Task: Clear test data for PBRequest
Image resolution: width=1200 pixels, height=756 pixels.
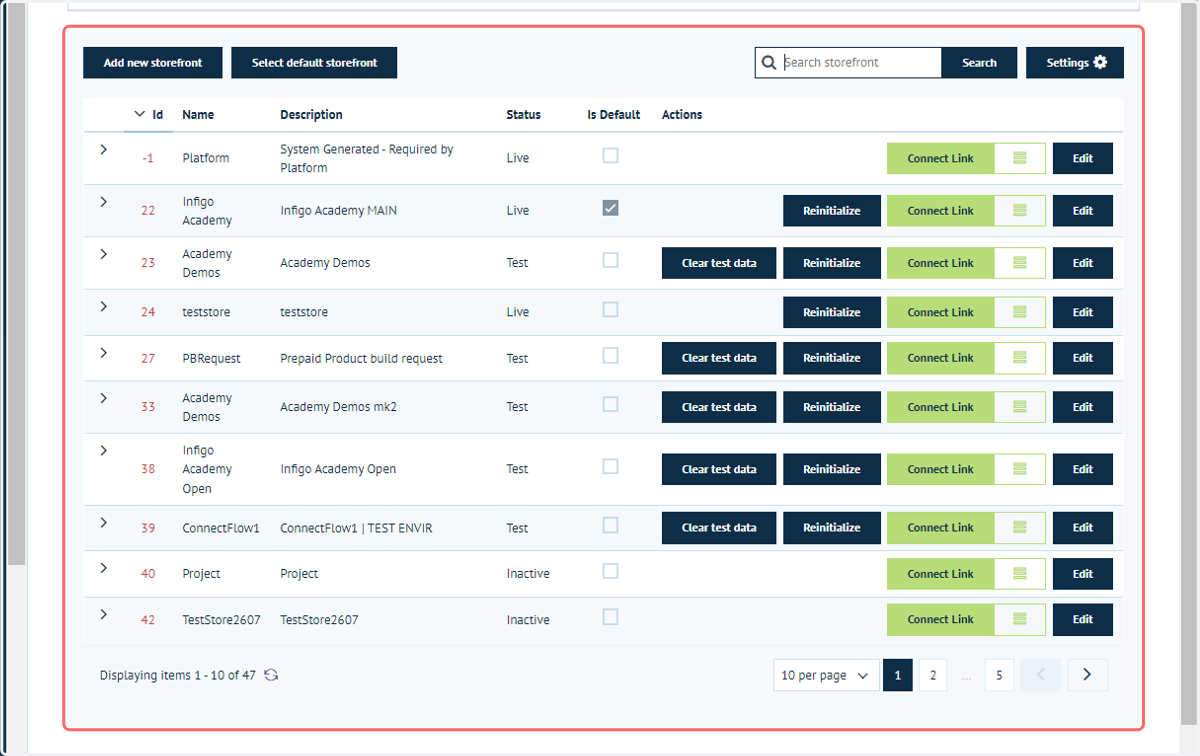Action: (x=719, y=358)
